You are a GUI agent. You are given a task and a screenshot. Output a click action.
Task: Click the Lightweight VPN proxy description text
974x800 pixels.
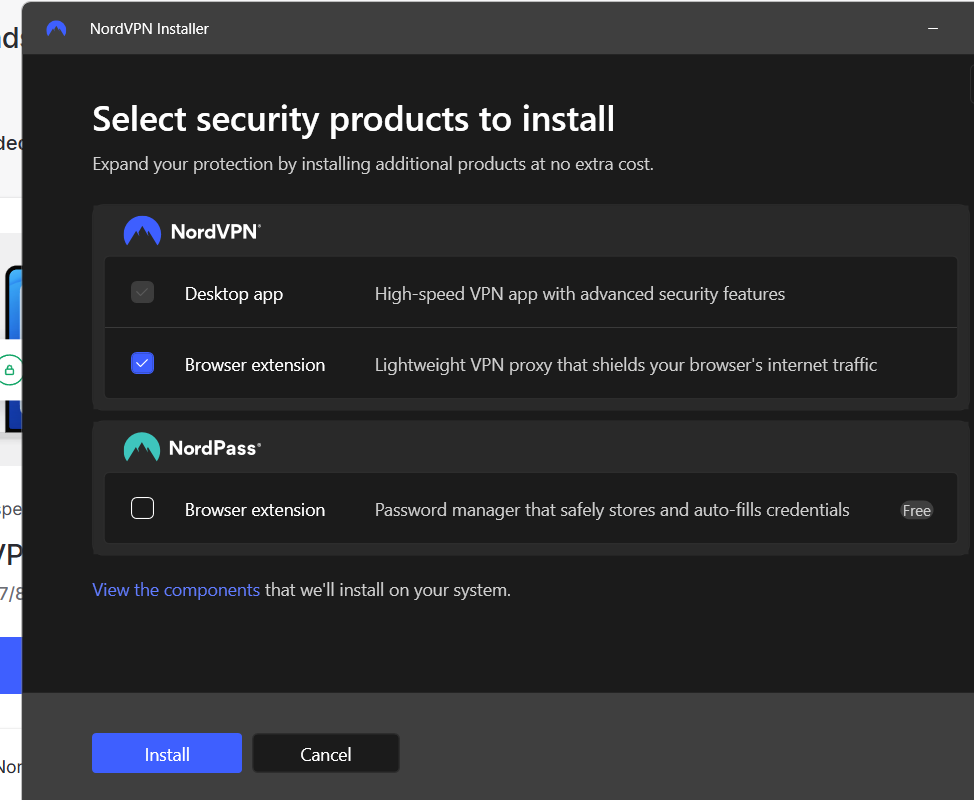626,365
